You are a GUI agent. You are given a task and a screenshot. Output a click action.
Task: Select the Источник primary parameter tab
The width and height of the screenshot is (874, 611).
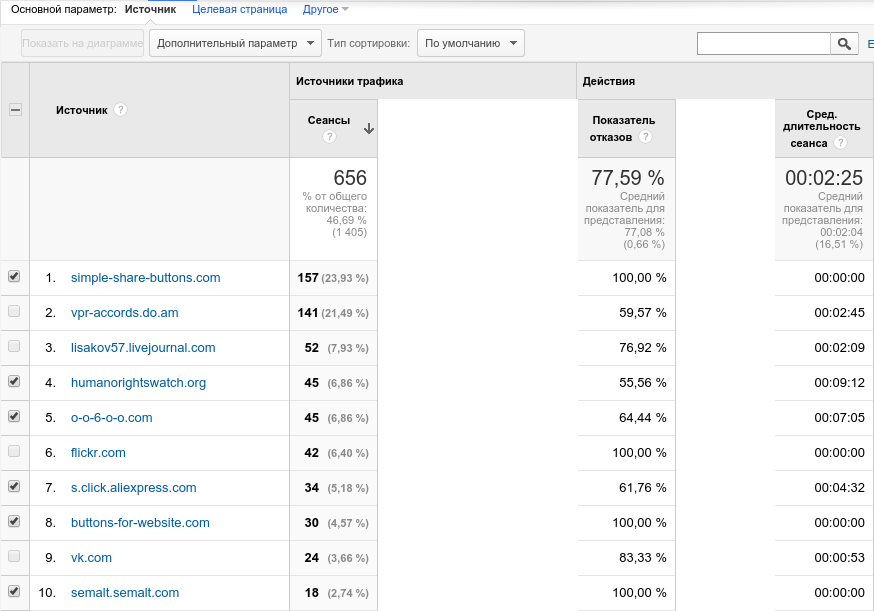pos(150,9)
